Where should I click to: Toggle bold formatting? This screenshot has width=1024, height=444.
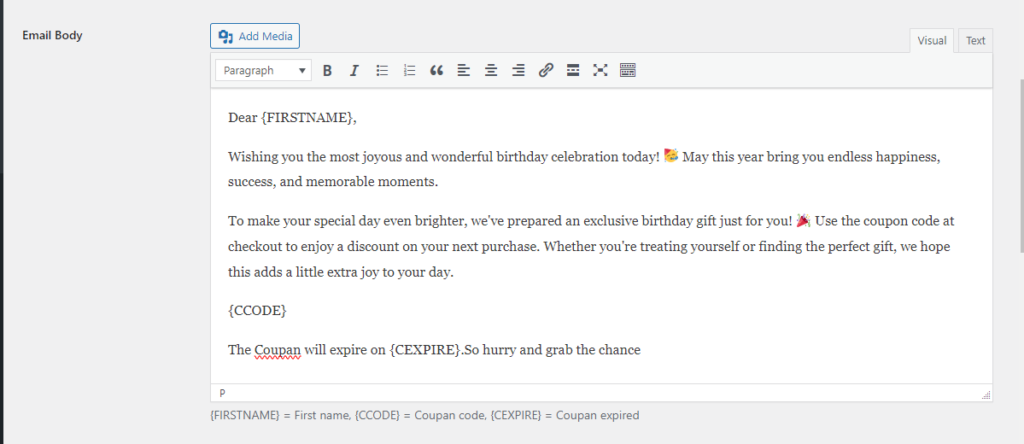(x=327, y=71)
